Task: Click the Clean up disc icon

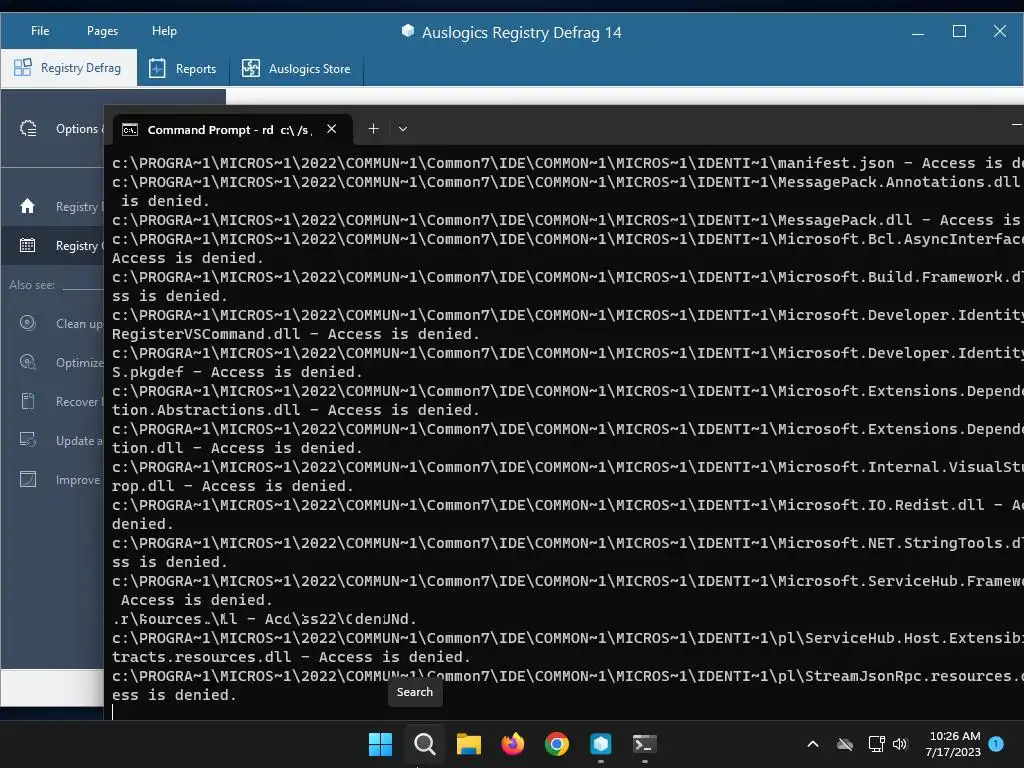Action: [27, 323]
